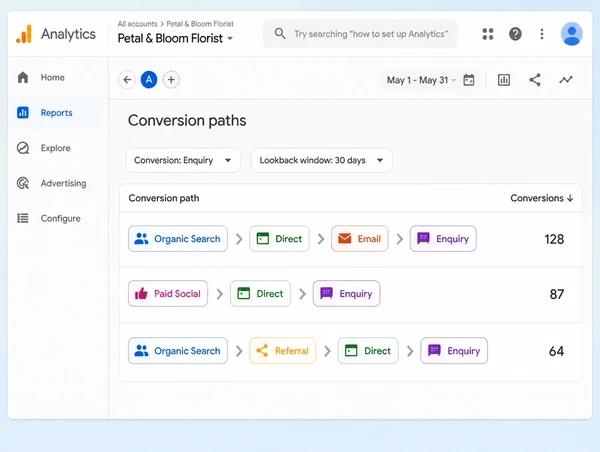Click the Reports bar chart icon
Viewport: 600px width, 452px height.
tap(23, 113)
